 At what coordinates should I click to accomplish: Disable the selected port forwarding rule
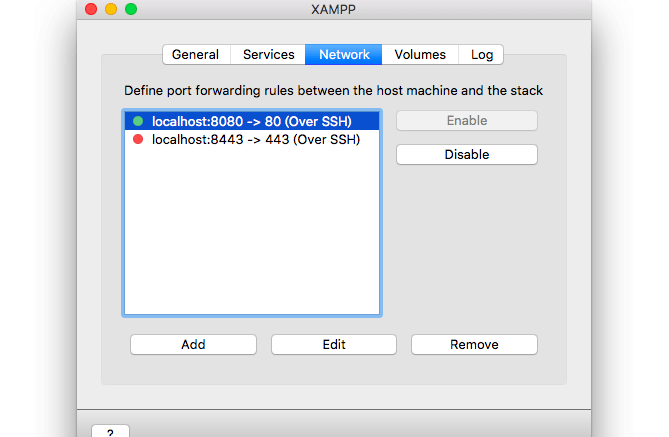click(x=467, y=154)
